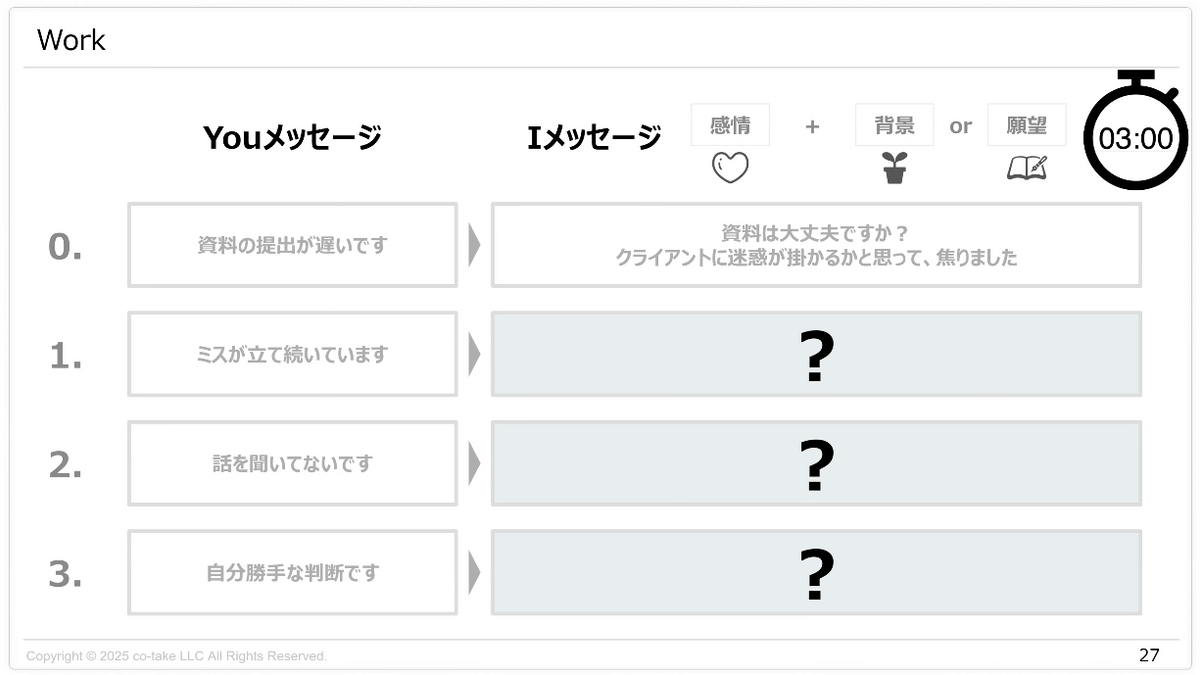Click the question mark answer box for row 1
This screenshot has width=1200, height=675.
point(816,355)
